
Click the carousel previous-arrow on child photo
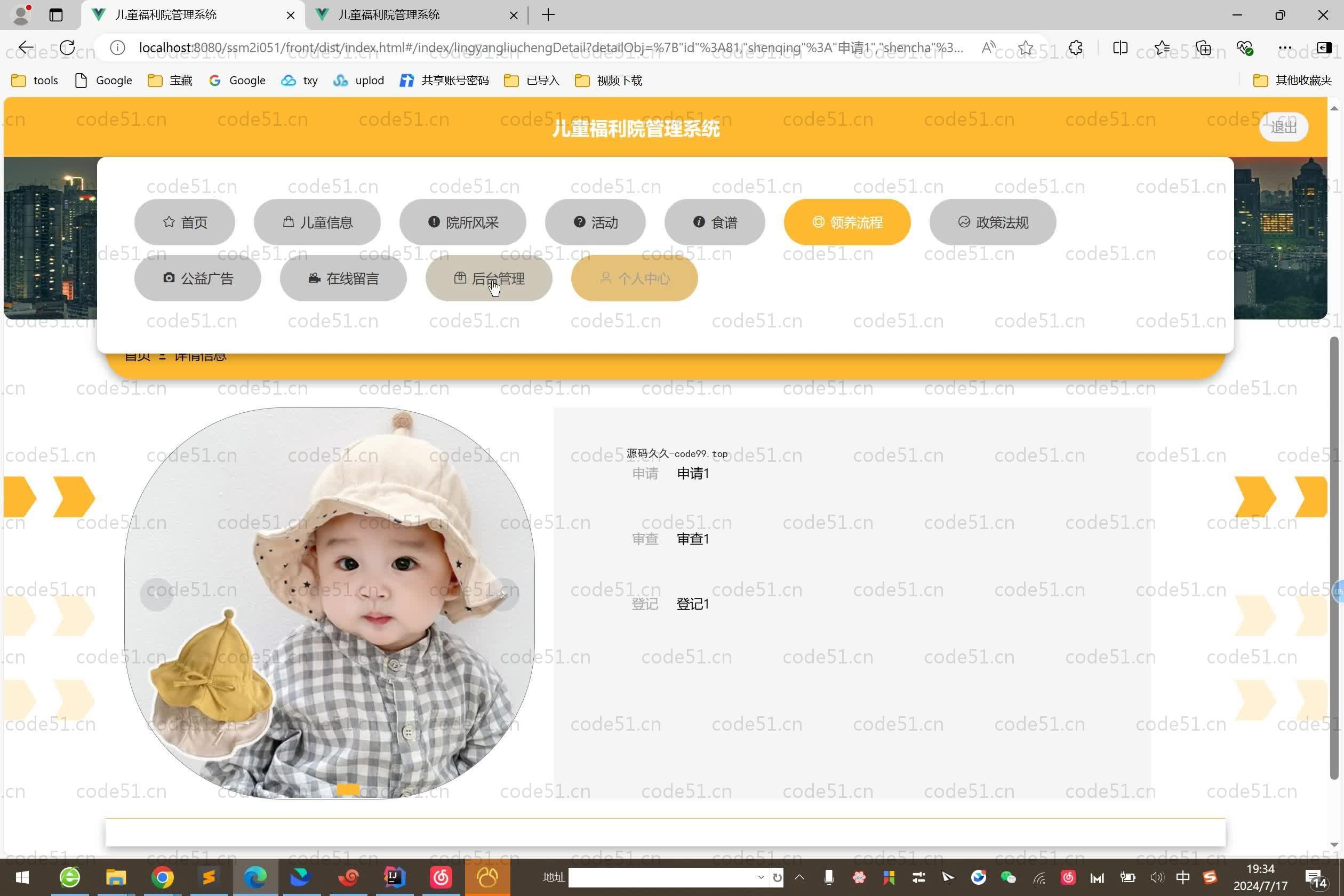(156, 594)
